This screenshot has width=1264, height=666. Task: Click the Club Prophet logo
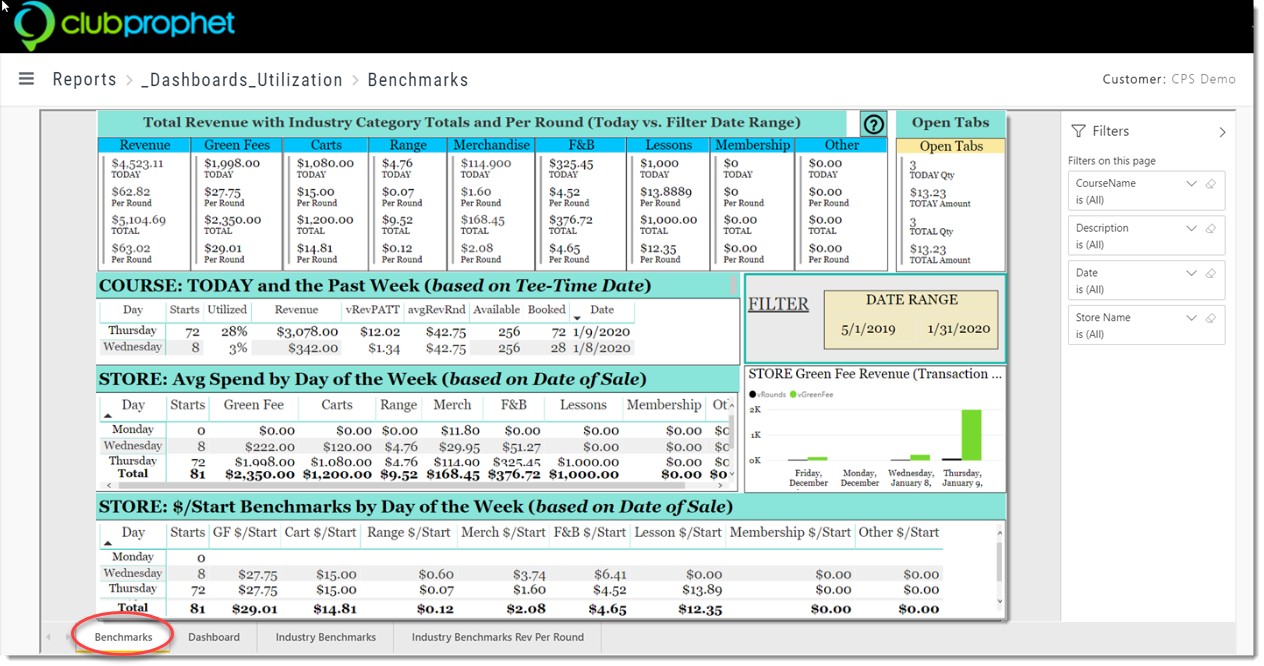pyautogui.click(x=125, y=25)
